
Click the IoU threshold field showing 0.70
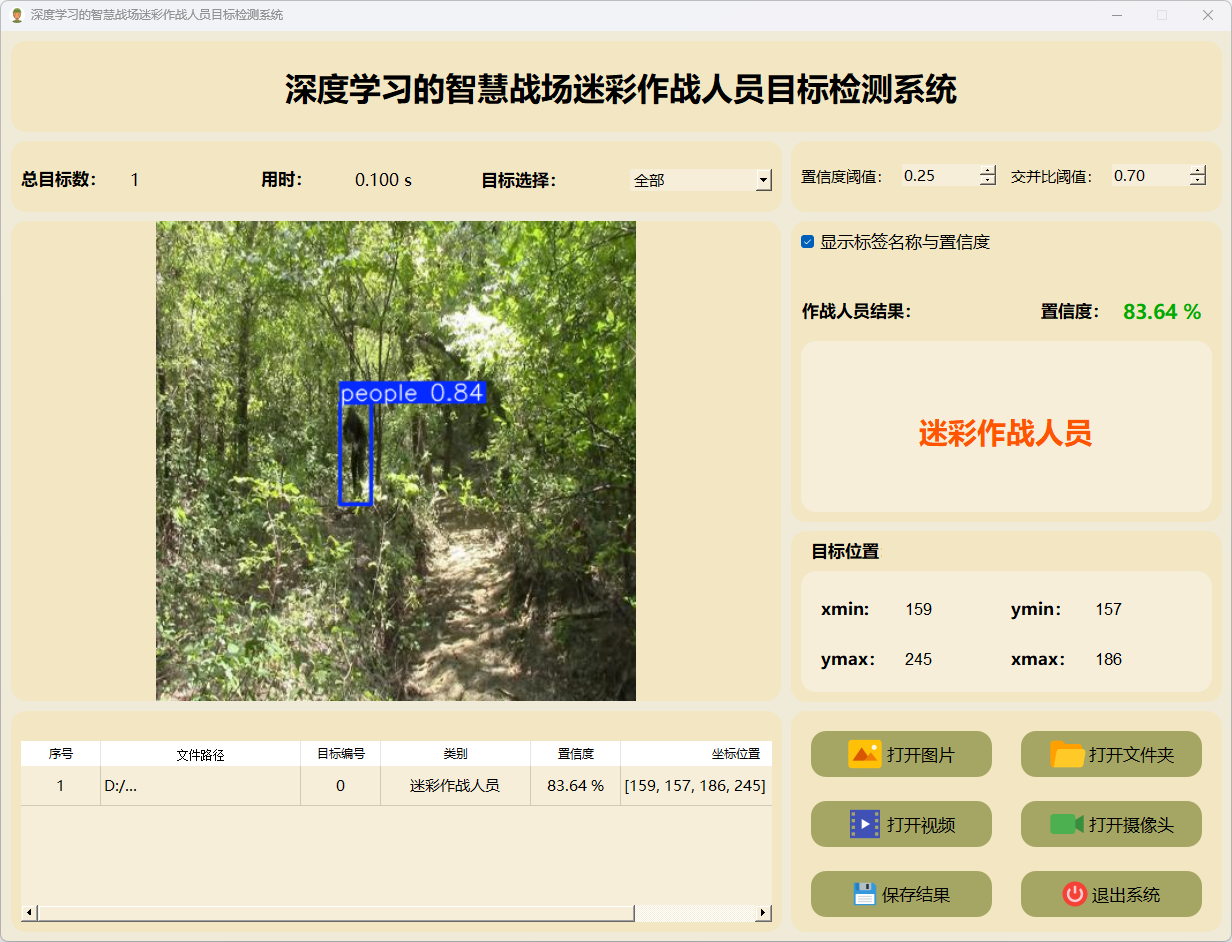1148,176
